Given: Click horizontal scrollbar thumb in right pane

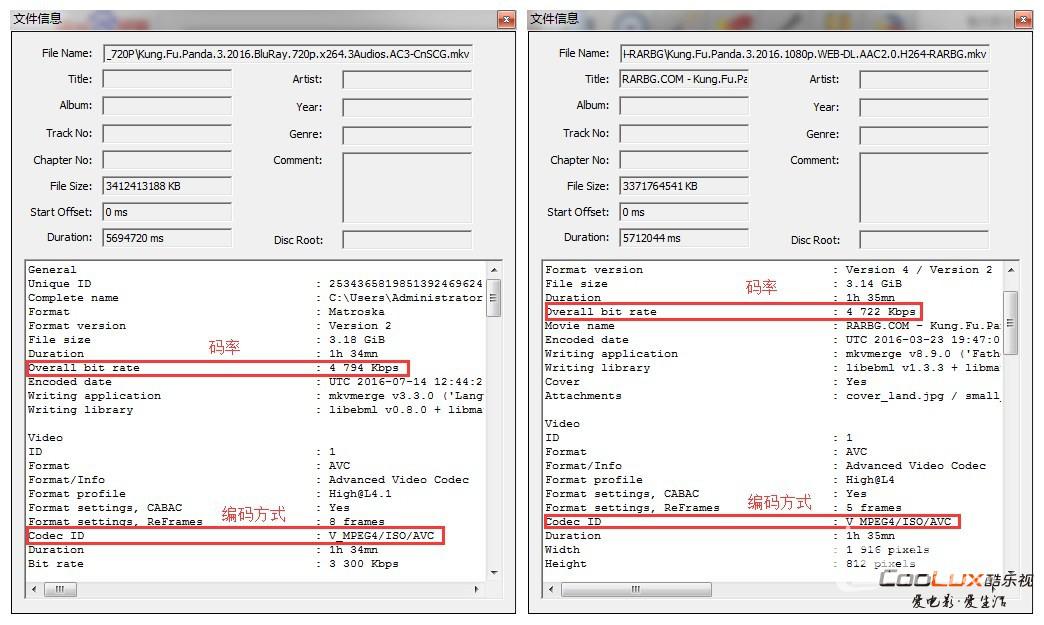Looking at the screenshot, I should [636, 590].
